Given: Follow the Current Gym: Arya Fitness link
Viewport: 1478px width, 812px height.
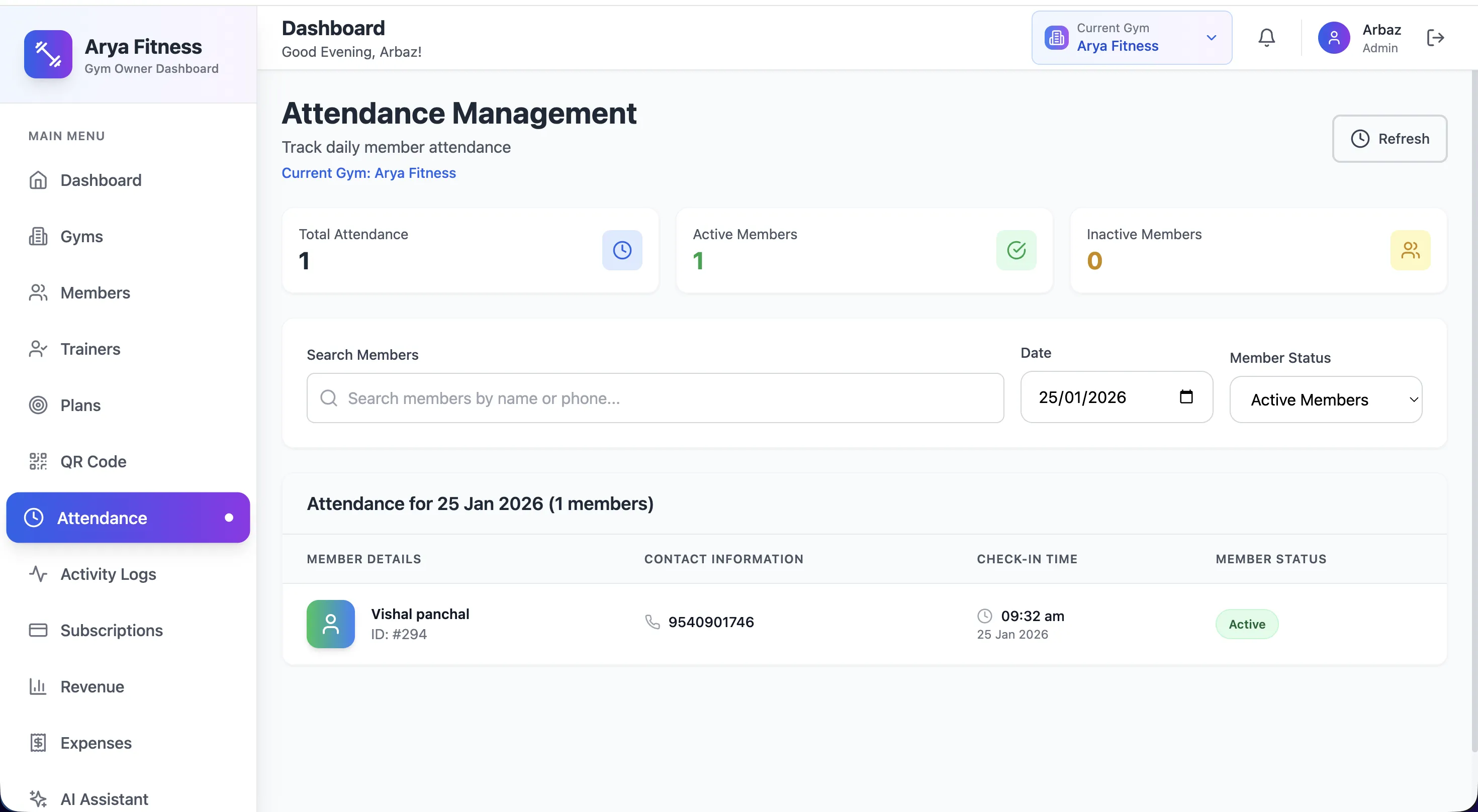Looking at the screenshot, I should (368, 173).
